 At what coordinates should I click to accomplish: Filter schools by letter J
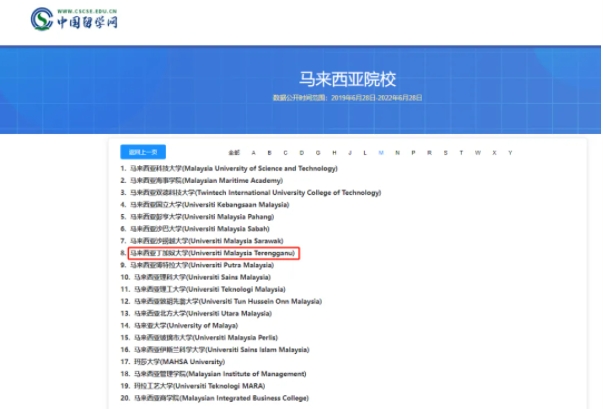tap(350, 153)
